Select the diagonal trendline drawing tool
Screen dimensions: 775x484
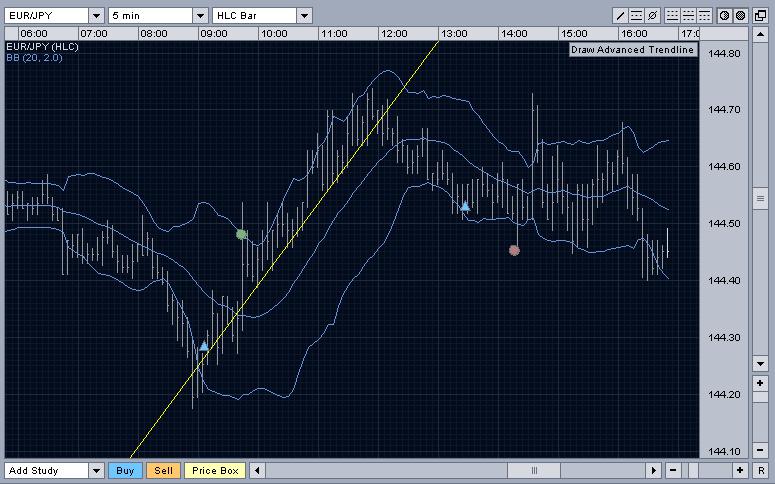[620, 16]
